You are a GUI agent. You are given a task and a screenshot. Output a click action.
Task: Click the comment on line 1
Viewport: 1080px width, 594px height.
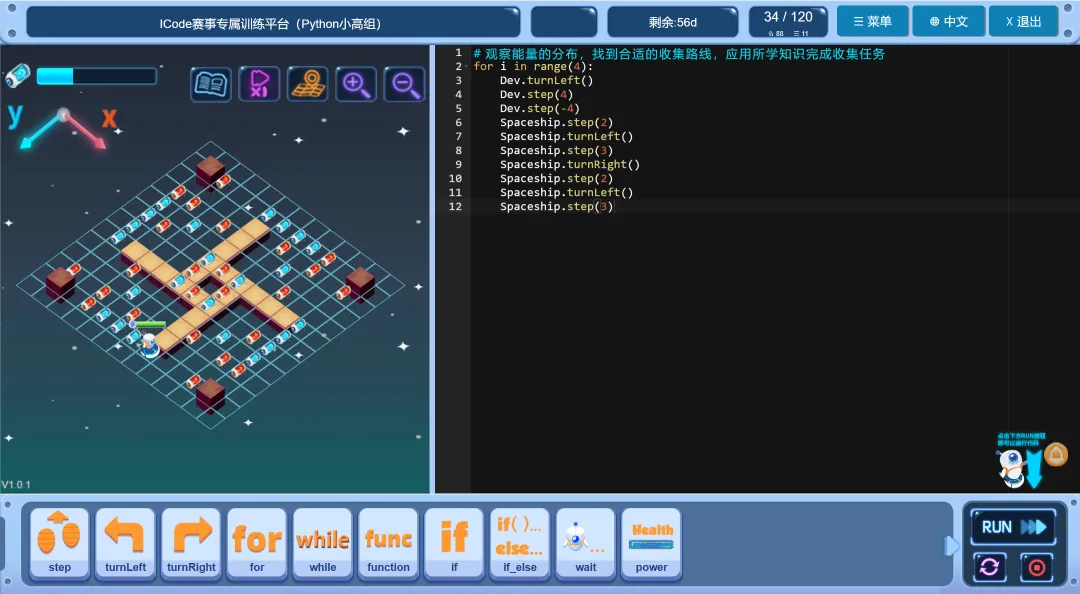679,54
